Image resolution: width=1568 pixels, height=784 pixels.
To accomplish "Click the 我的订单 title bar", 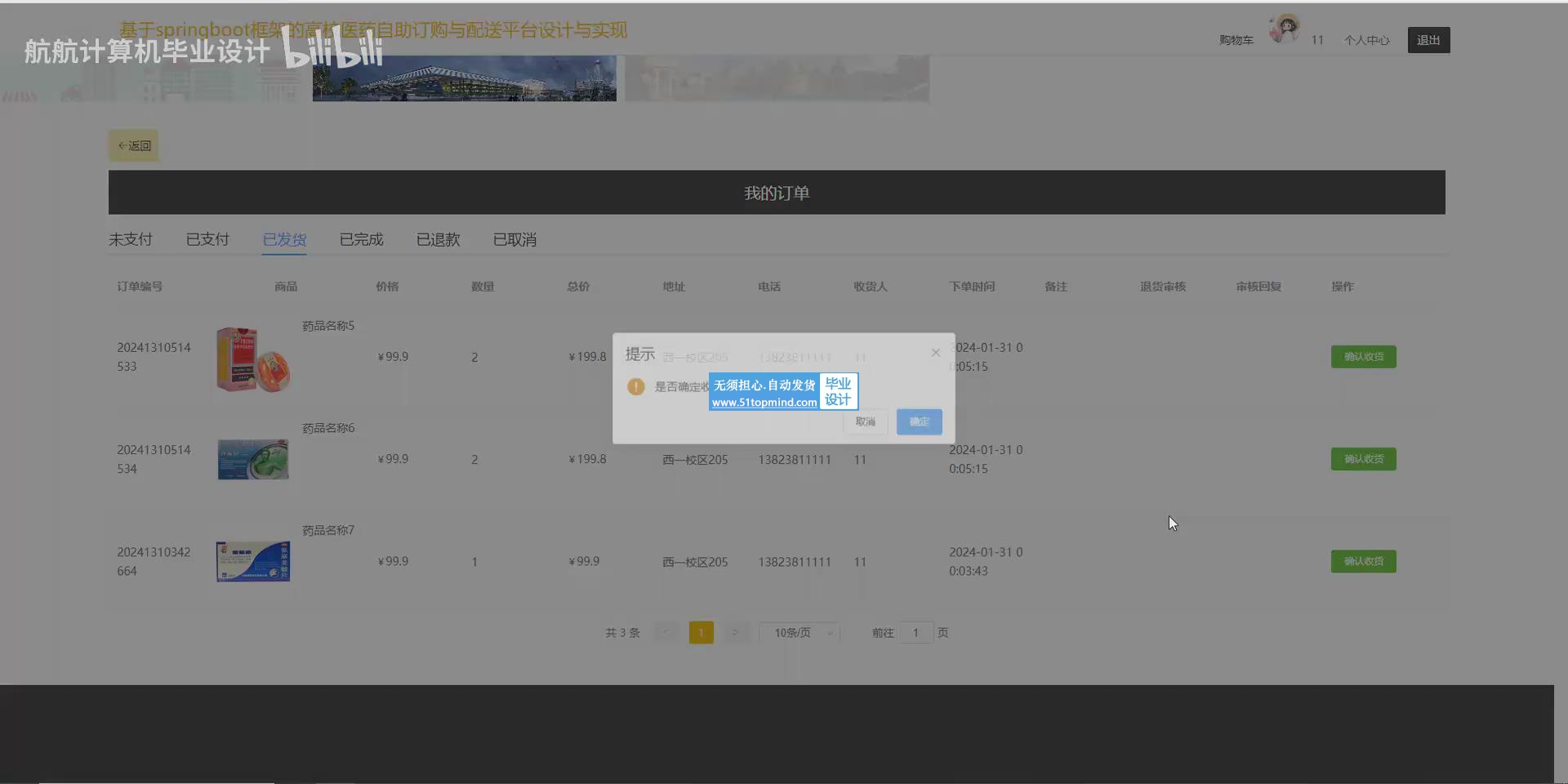I will [777, 193].
